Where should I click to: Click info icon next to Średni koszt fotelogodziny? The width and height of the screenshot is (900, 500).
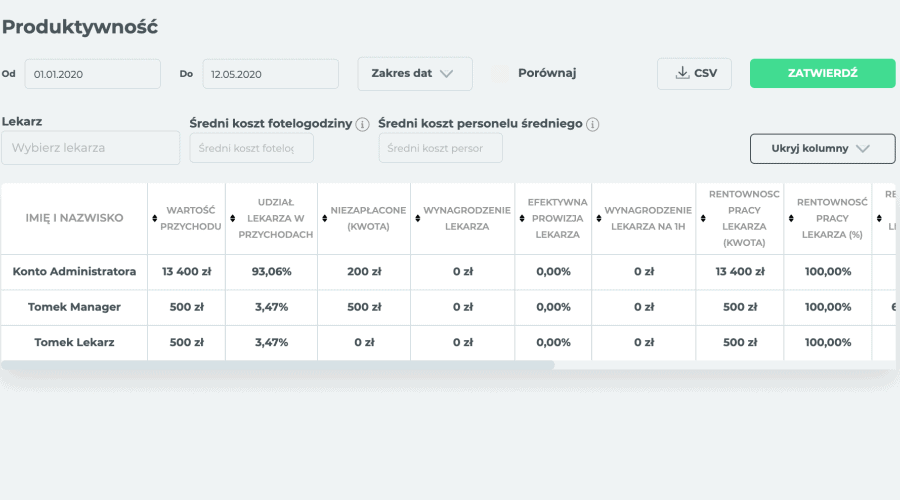[x=363, y=124]
